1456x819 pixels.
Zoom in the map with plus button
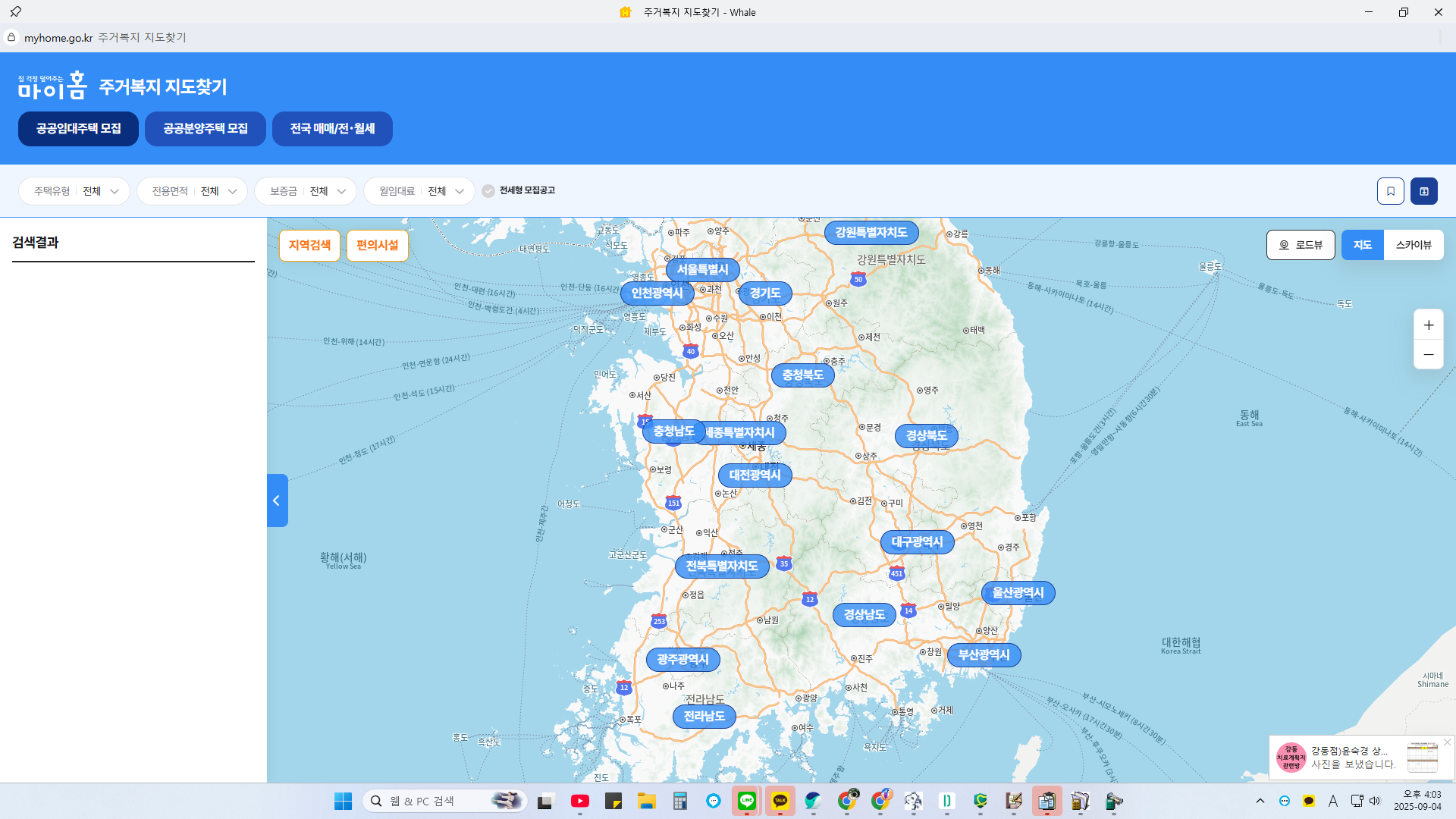tap(1428, 325)
